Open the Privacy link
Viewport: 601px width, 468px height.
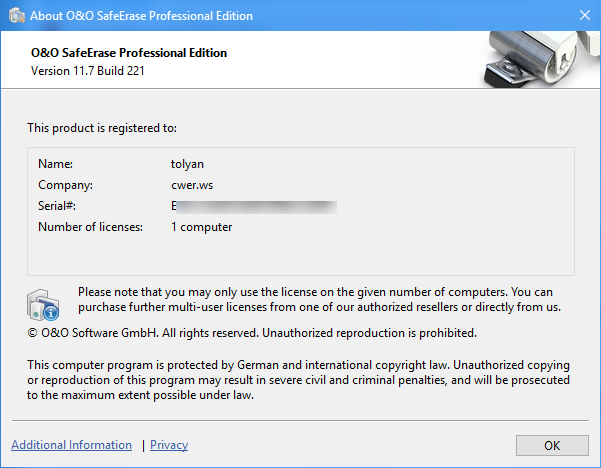pos(169,445)
